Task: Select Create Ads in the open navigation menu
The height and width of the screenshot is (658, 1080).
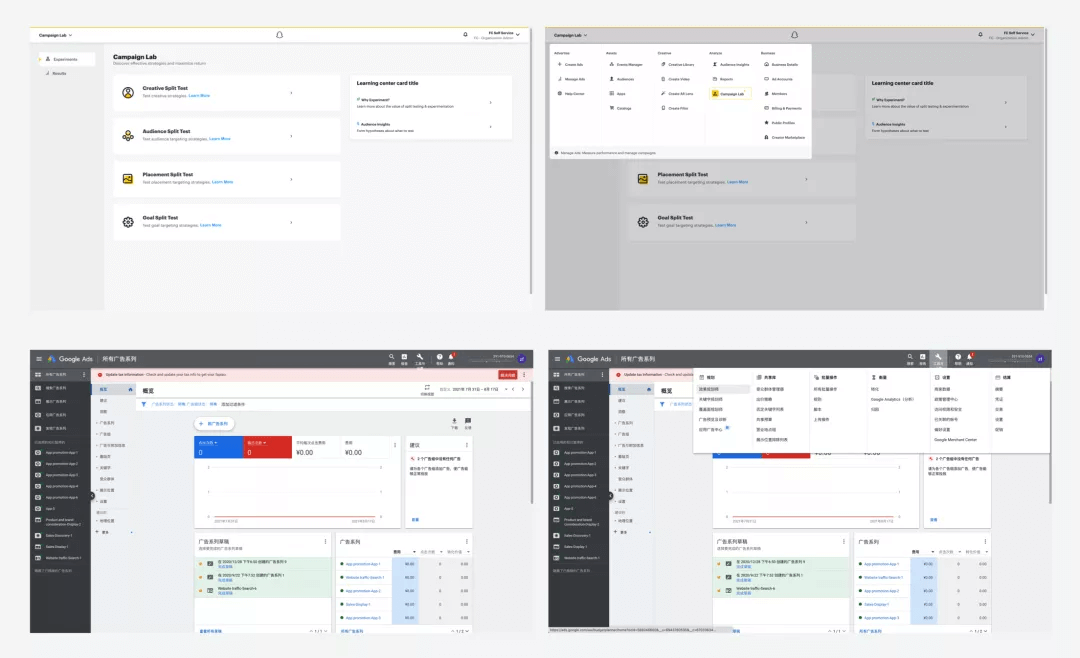Action: pos(570,65)
